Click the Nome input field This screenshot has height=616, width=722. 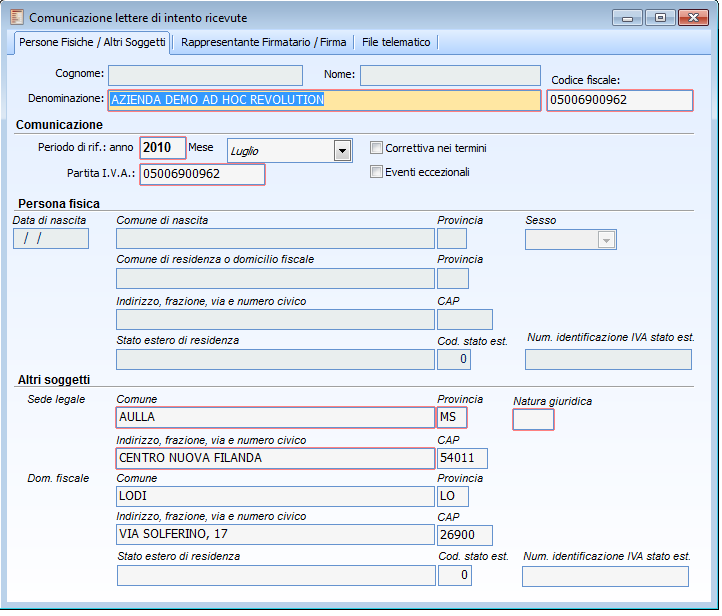450,76
